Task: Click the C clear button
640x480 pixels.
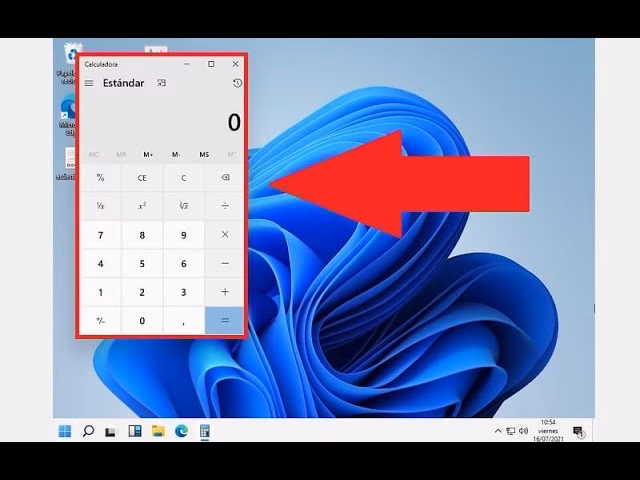Action: pyautogui.click(x=184, y=178)
